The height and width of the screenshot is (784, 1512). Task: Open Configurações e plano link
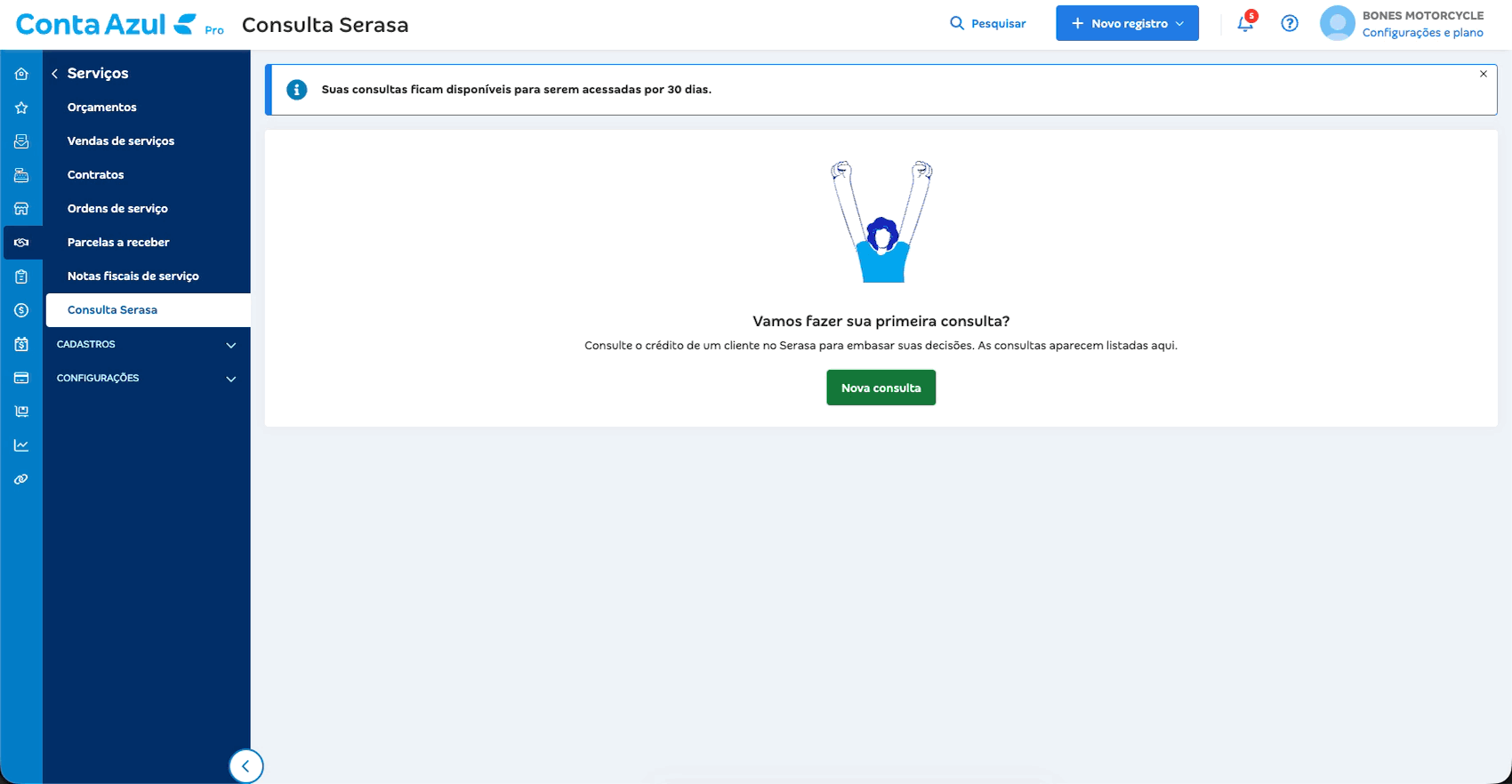coord(1423,33)
